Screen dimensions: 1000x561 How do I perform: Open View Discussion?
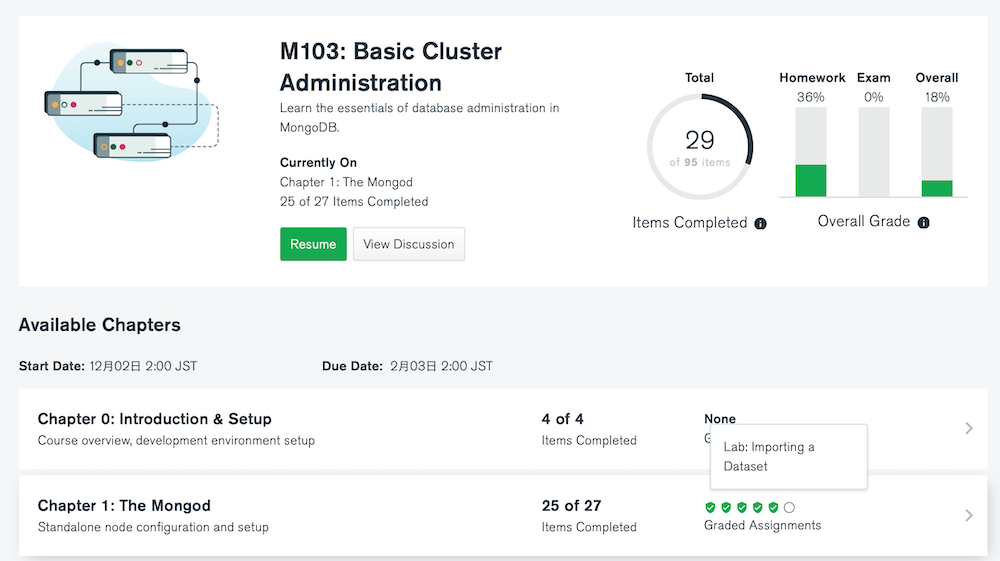tap(409, 244)
